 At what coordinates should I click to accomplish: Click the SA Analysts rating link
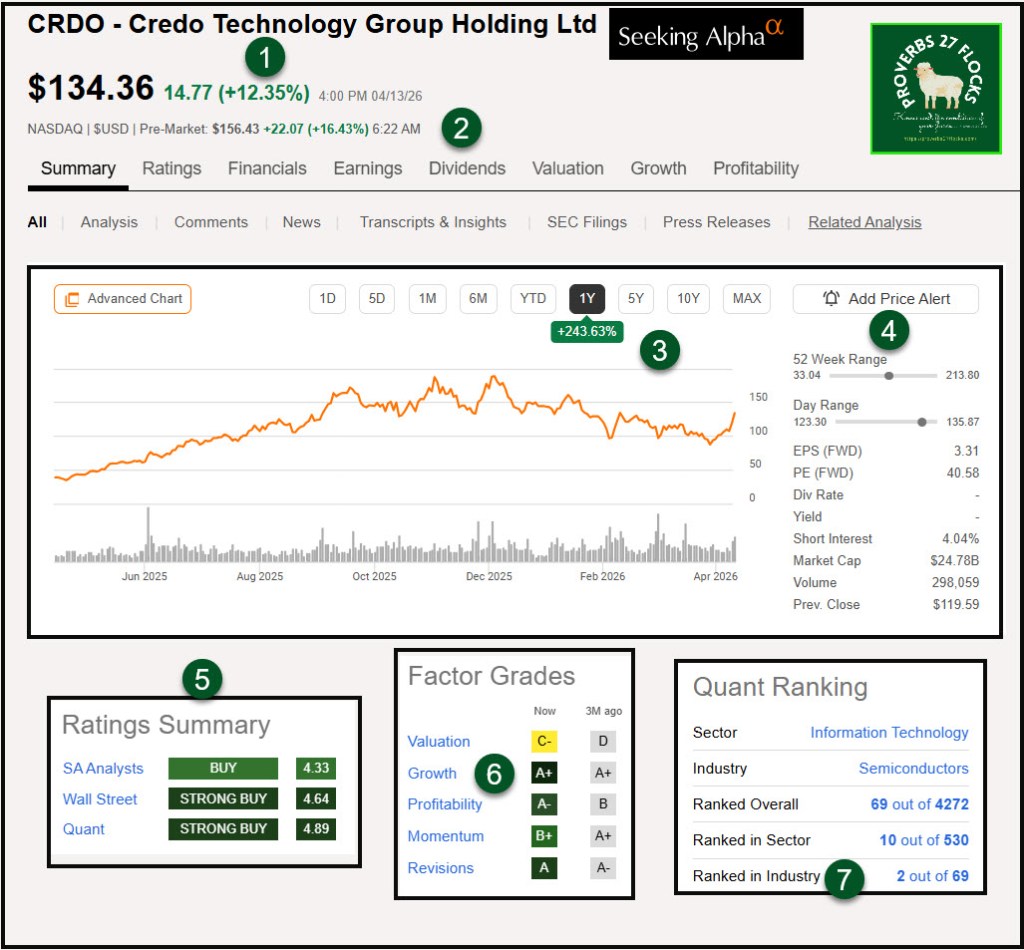click(103, 768)
